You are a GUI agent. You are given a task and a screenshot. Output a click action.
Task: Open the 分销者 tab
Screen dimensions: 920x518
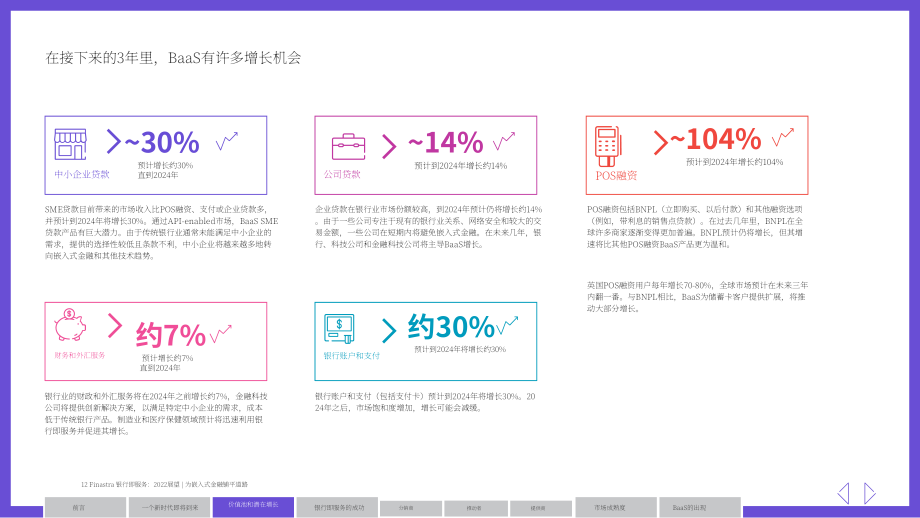[x=411, y=509]
